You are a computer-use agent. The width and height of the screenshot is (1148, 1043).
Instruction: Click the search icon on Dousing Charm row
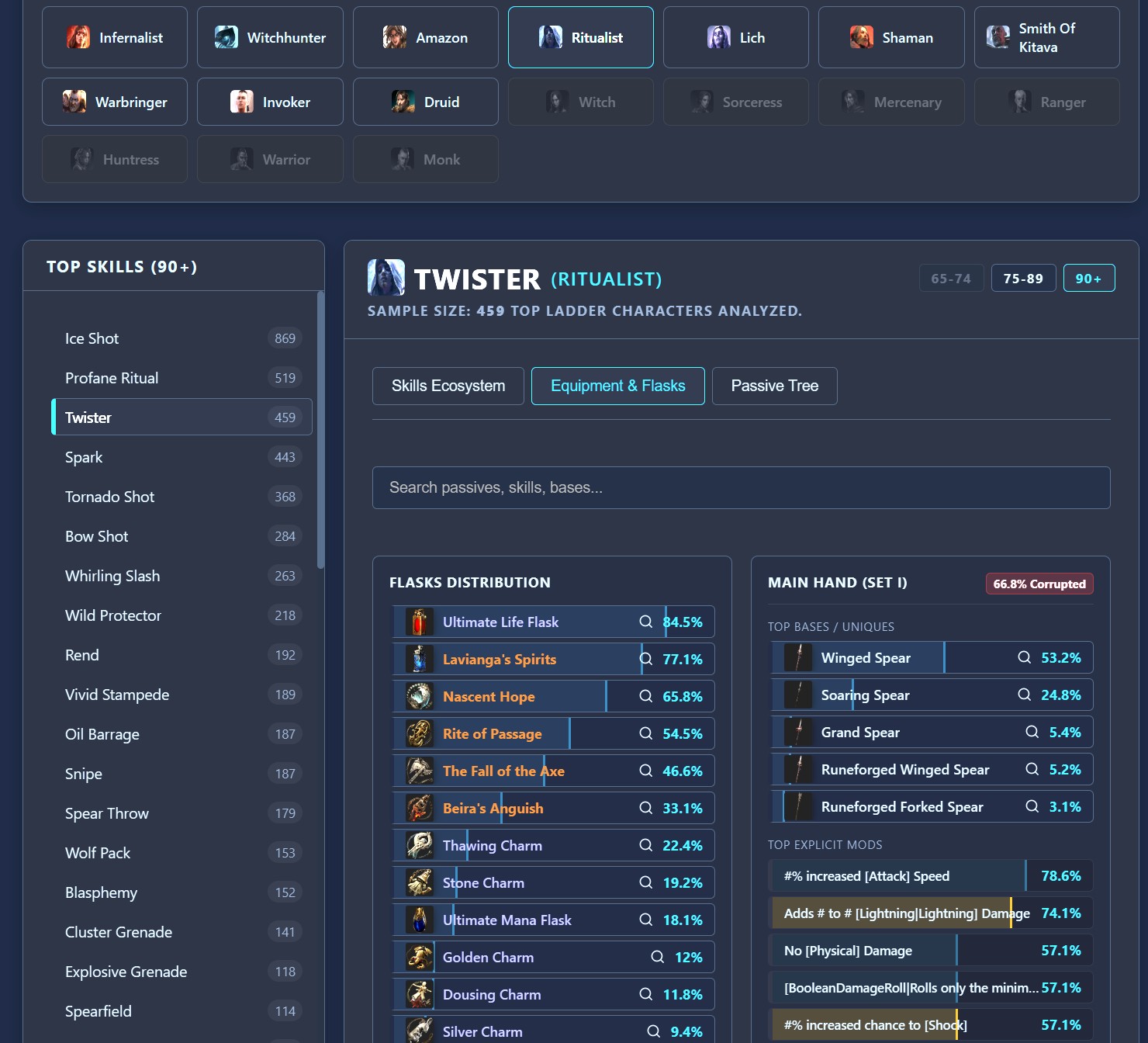[645, 994]
